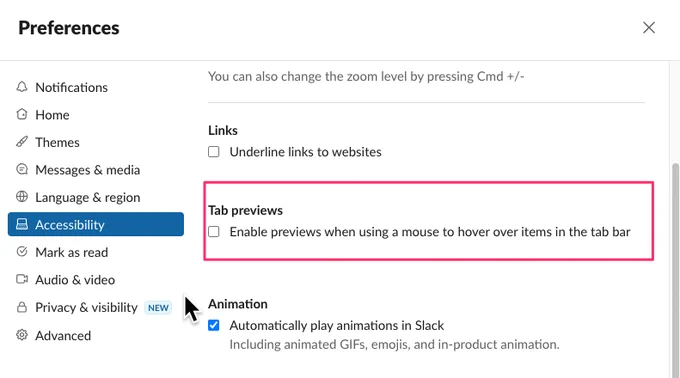Image resolution: width=680 pixels, height=378 pixels.
Task: Click the vertical scrollbar of preferences pane
Action: coord(675,269)
